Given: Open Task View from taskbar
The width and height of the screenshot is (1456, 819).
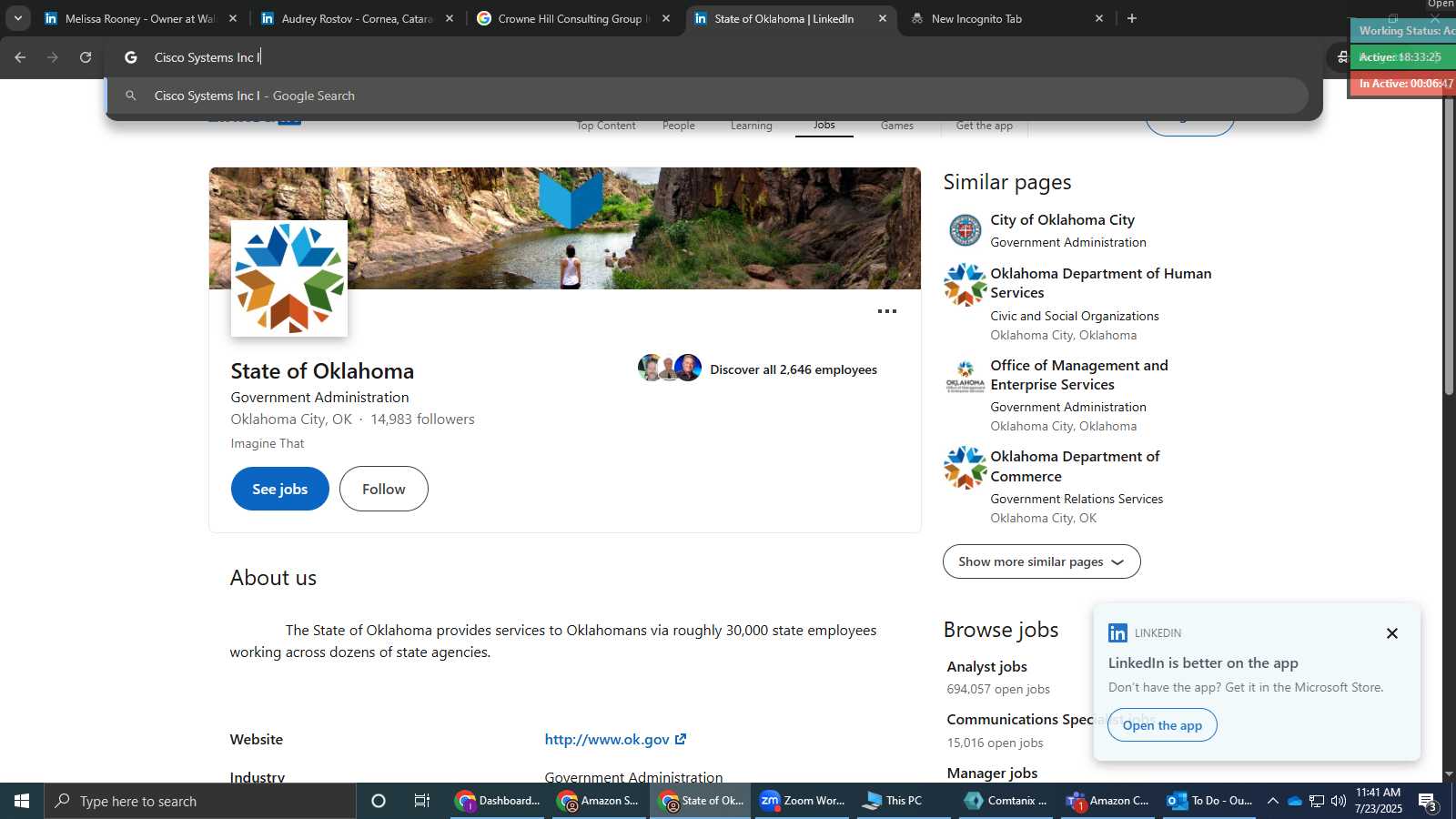Looking at the screenshot, I should point(422,801).
